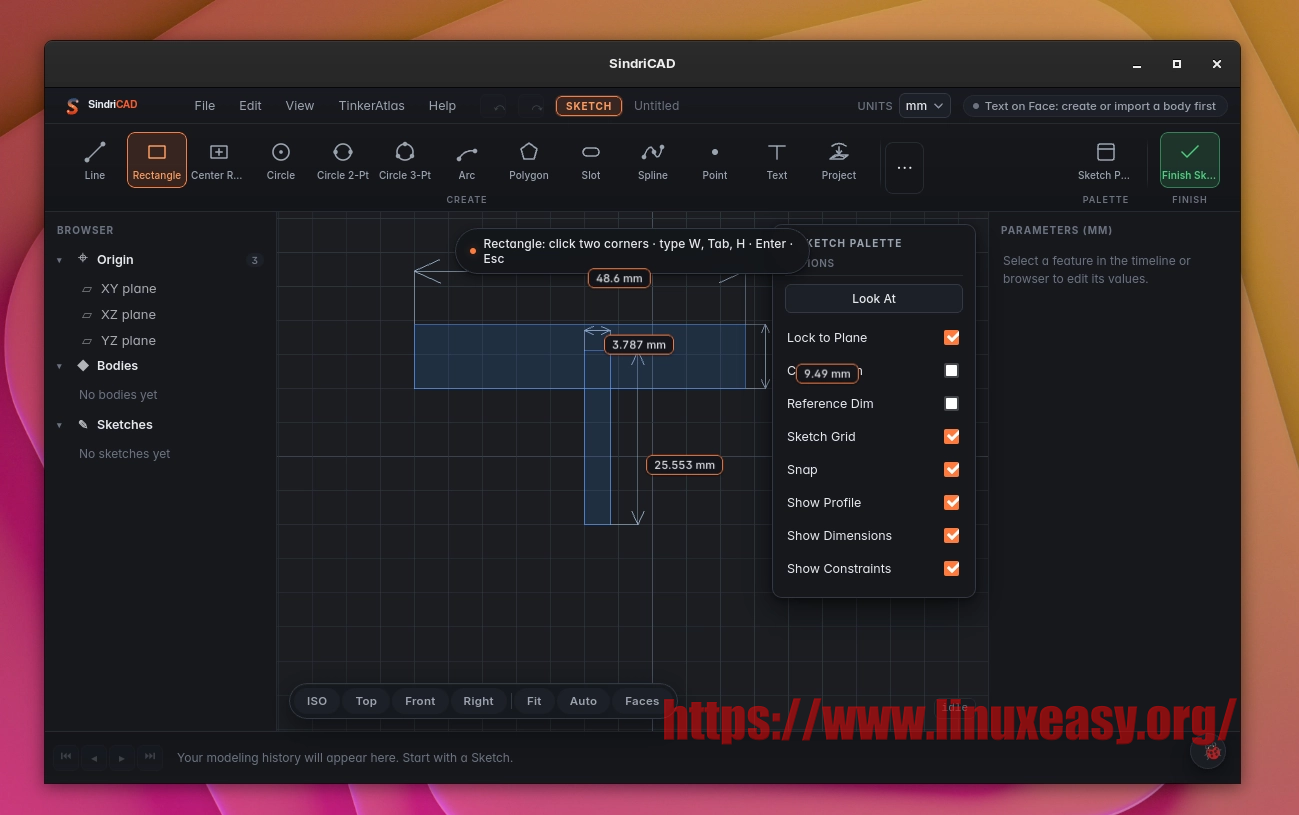1299x815 pixels.
Task: Choose the Center Rectangle tool
Action: click(x=219, y=160)
